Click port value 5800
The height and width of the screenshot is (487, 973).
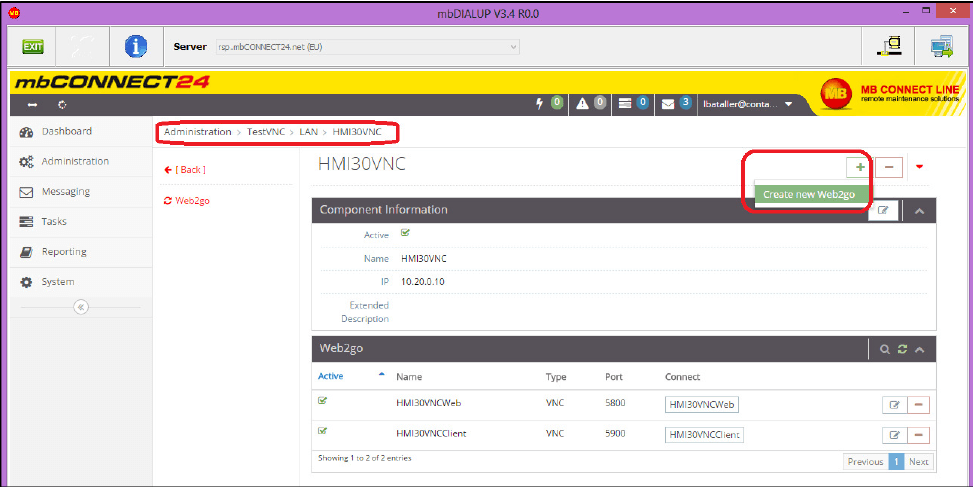coord(615,403)
